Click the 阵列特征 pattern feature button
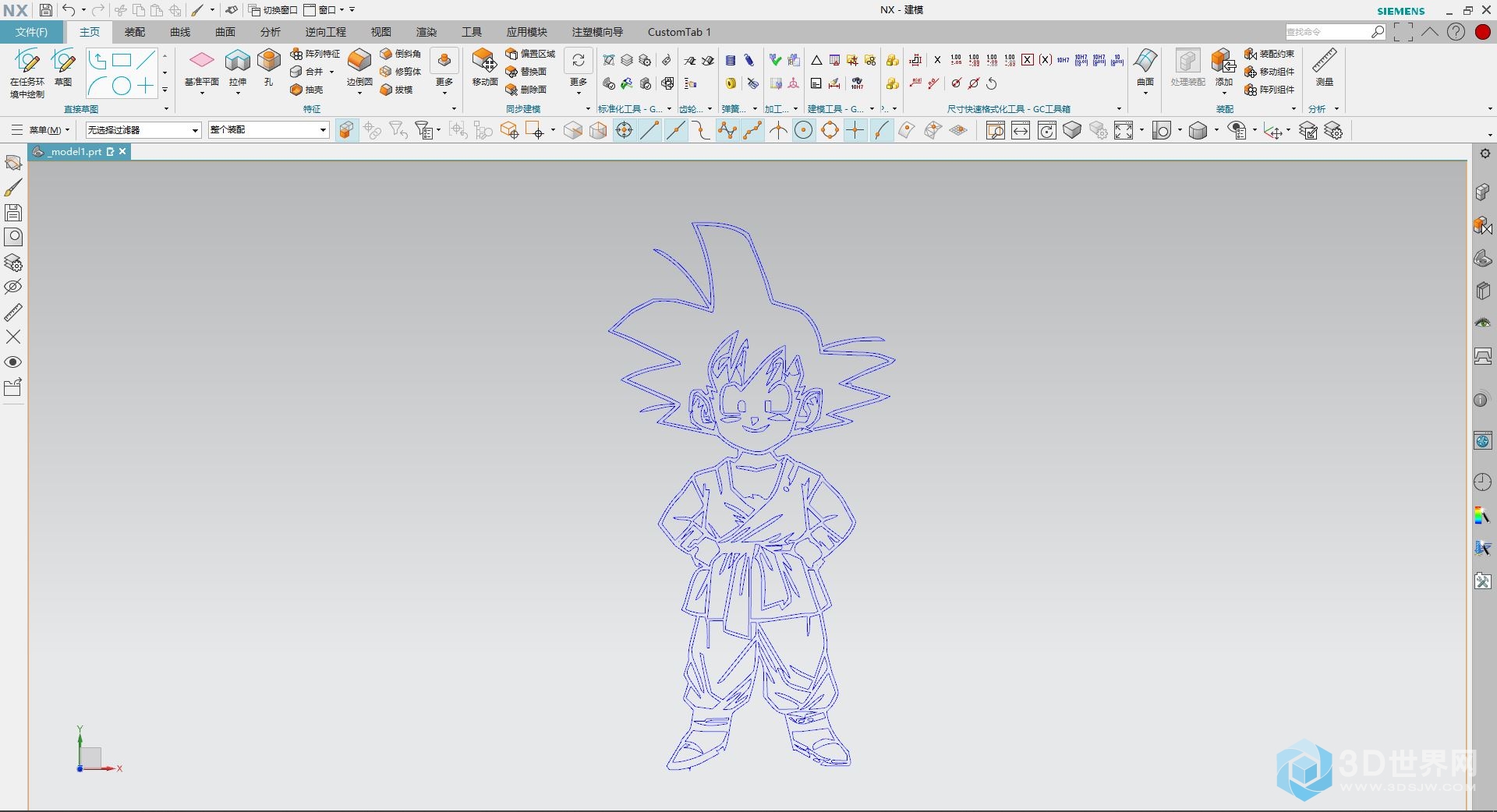This screenshot has height=812, width=1497. 315,54
